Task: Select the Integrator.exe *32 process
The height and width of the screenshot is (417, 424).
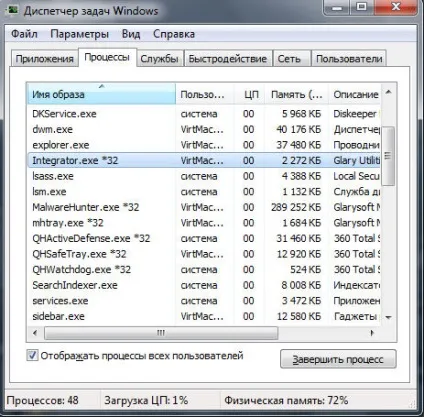Action: coord(203,160)
